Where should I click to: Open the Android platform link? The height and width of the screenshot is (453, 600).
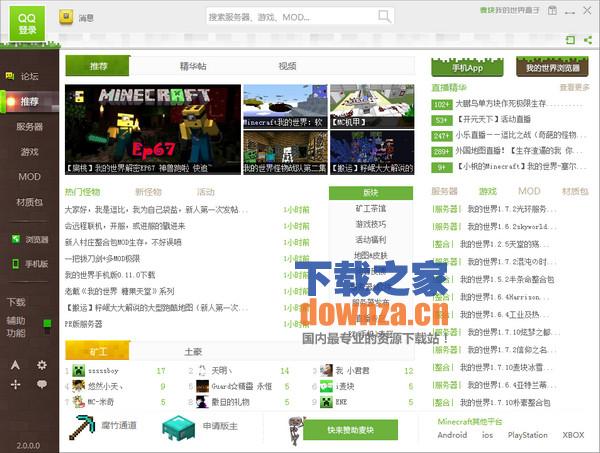(x=452, y=435)
